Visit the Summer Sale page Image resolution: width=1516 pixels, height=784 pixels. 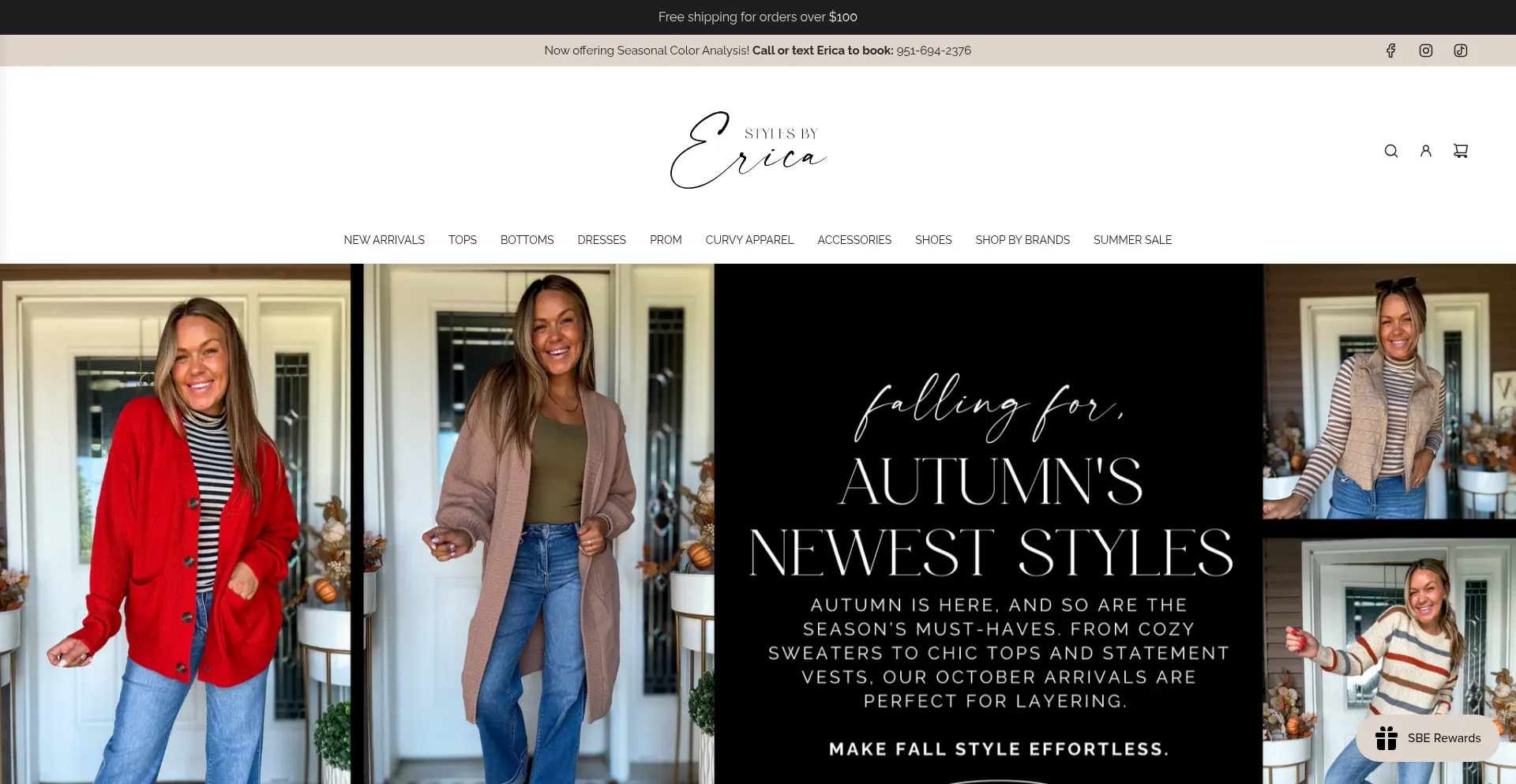click(x=1132, y=240)
